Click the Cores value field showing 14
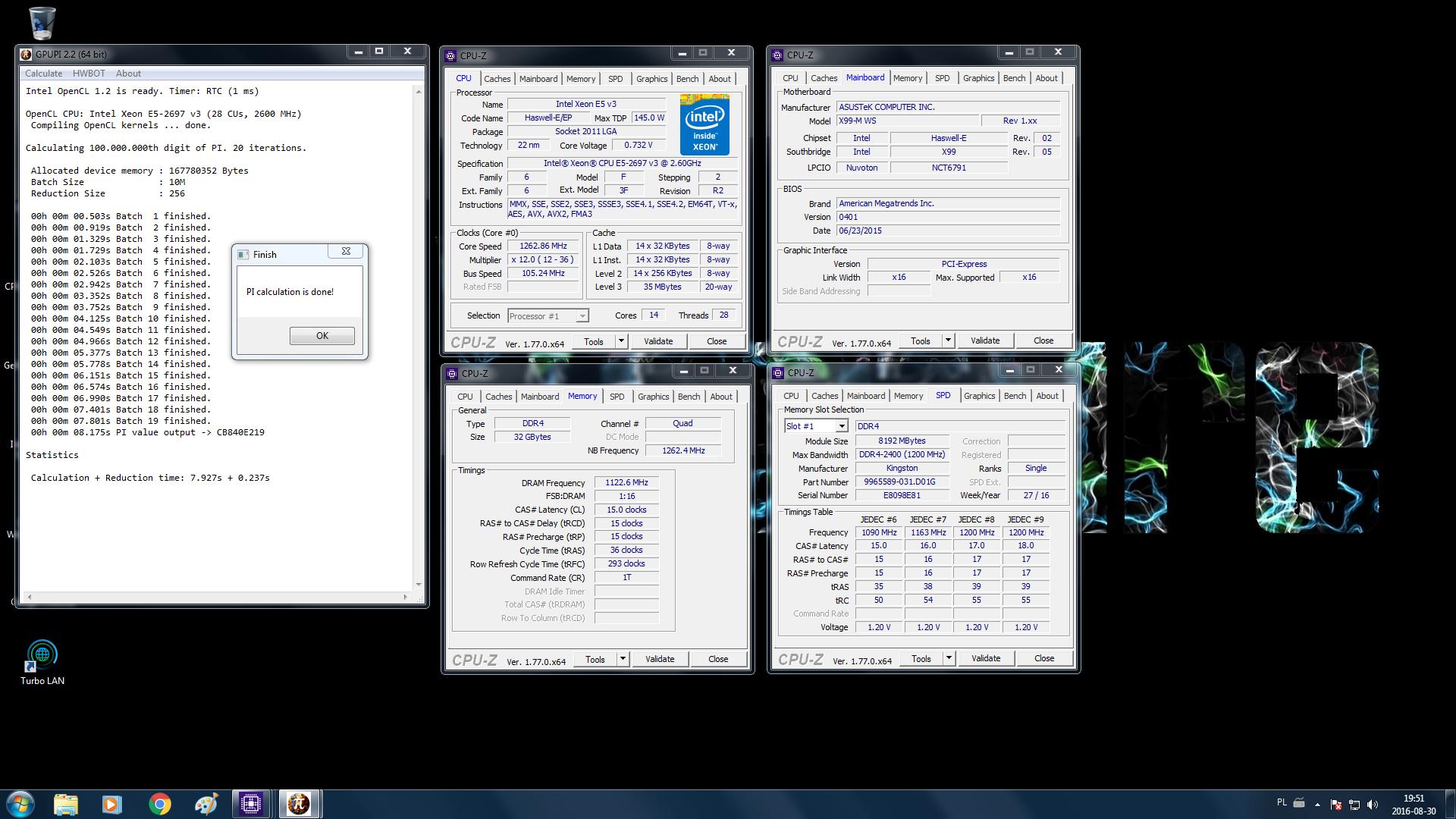Viewport: 1456px width, 819px height. (653, 315)
